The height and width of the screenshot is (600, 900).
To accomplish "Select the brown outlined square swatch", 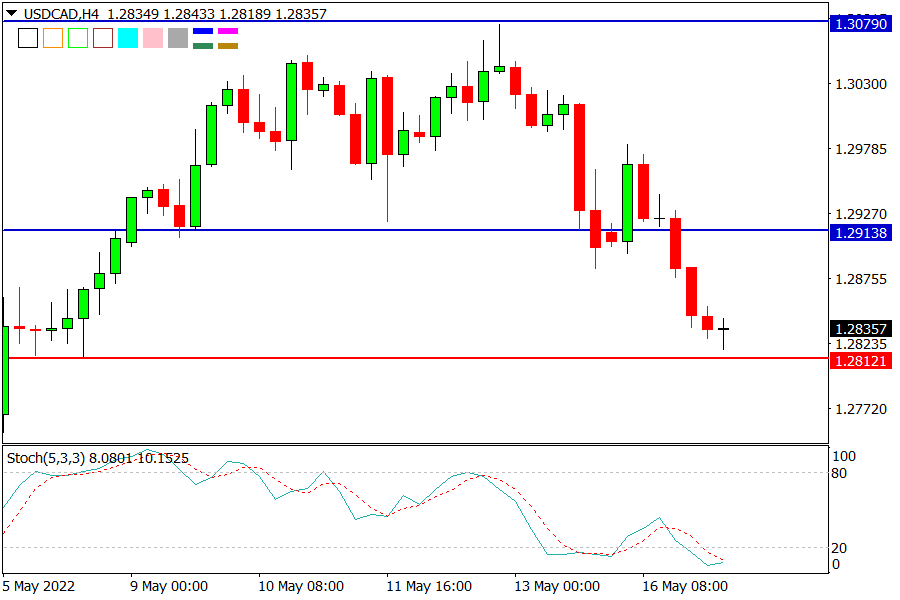I will coord(103,38).
